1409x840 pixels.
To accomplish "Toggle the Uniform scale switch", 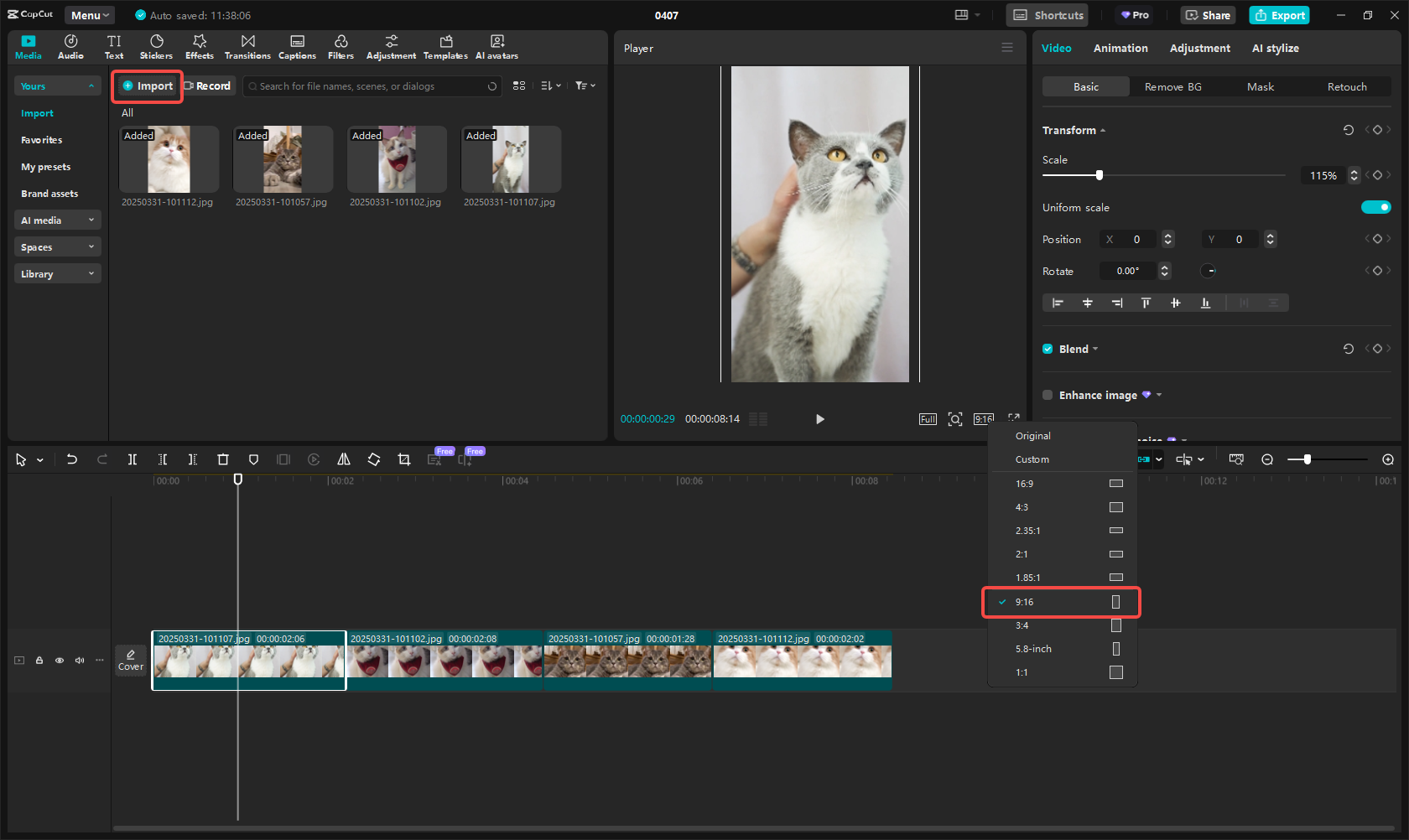I will click(x=1375, y=207).
